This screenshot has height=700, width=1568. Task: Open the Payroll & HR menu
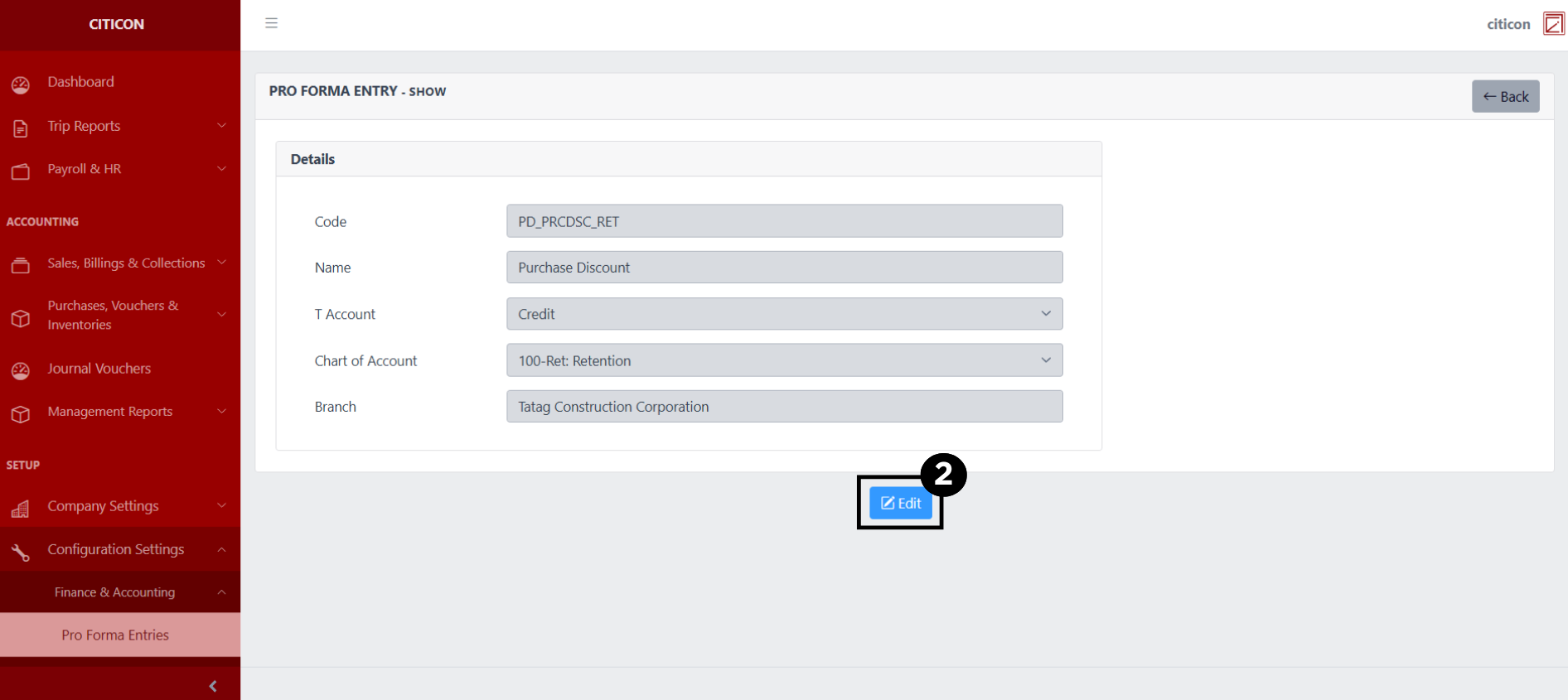tap(120, 169)
